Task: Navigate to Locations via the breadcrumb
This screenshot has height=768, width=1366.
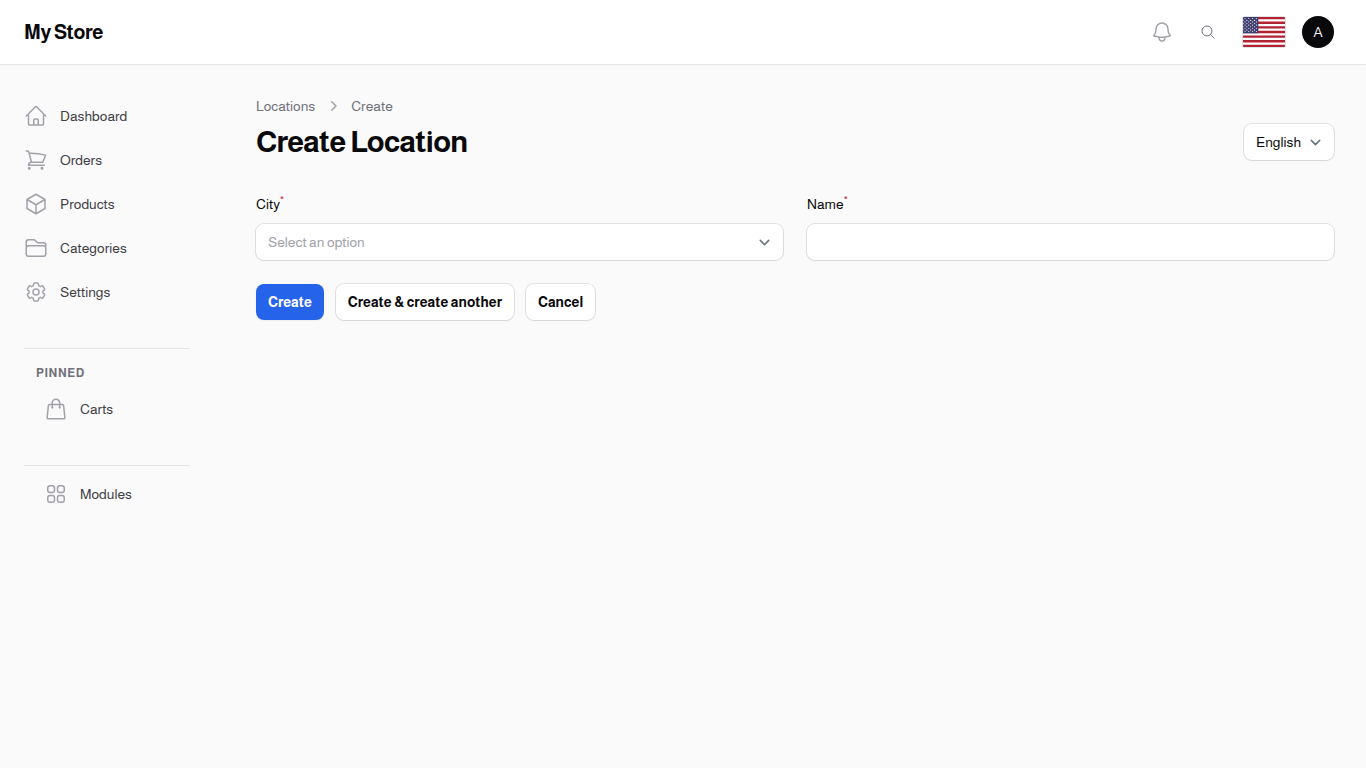Action: coord(285,106)
